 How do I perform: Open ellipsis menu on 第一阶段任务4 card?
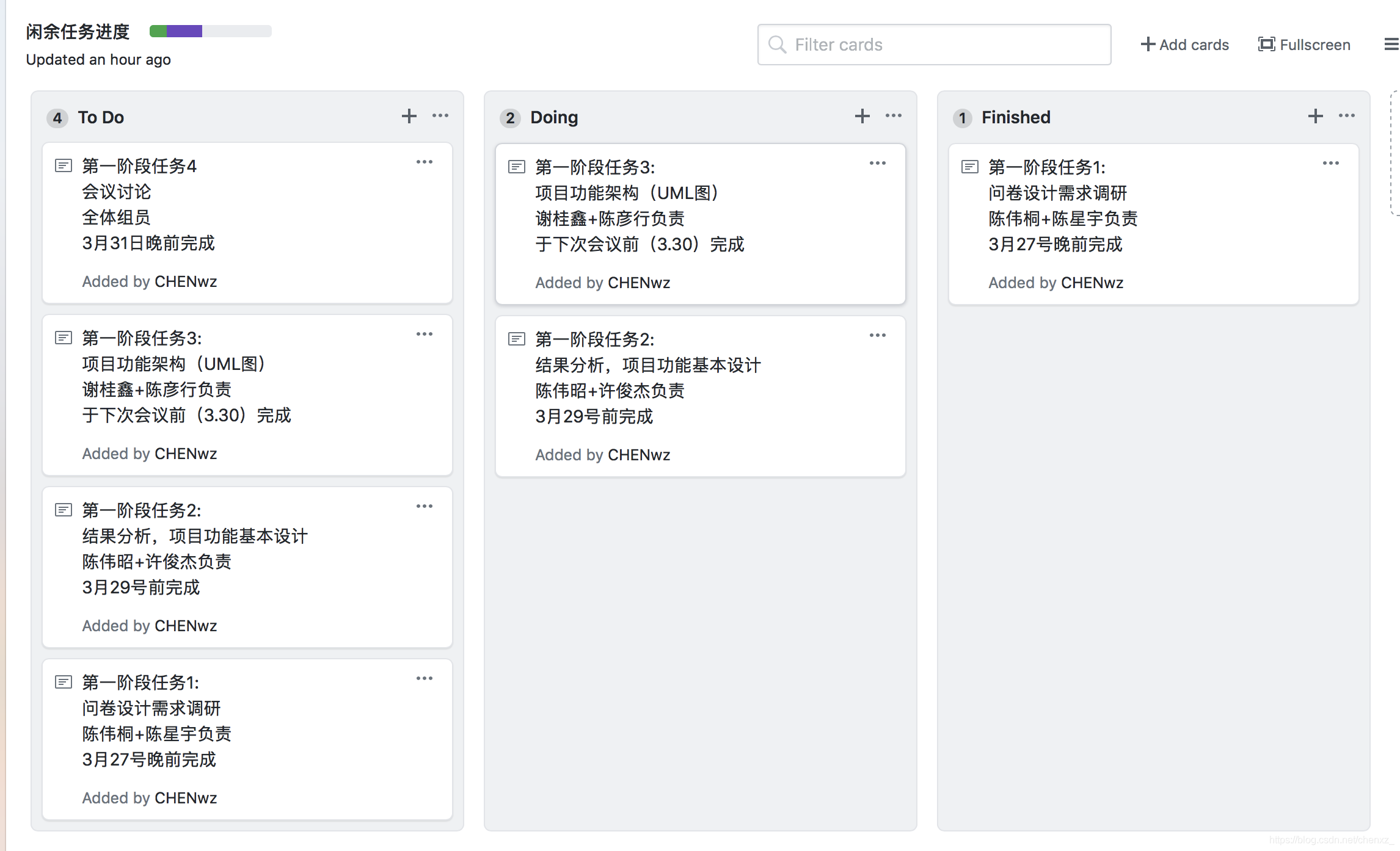click(425, 162)
